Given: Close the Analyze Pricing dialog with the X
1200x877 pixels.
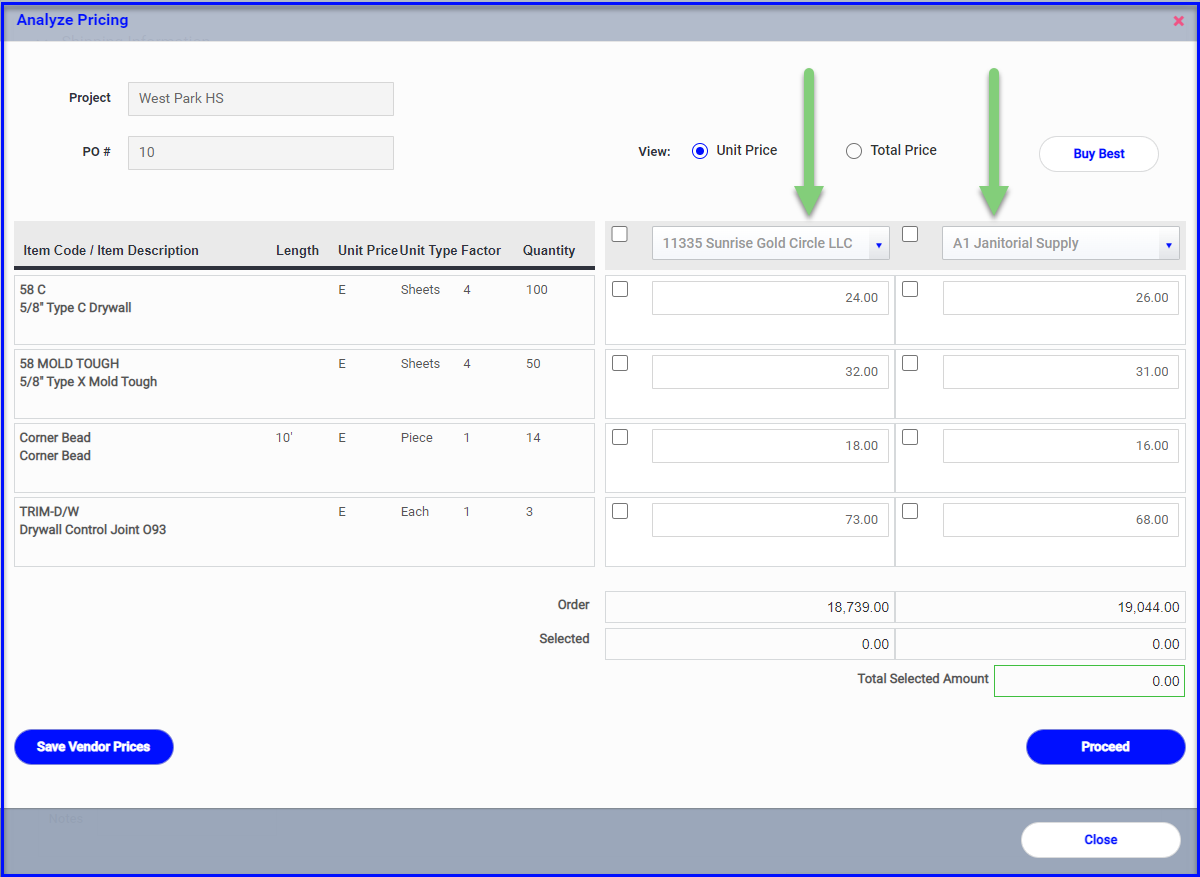Looking at the screenshot, I should pos(1179,20).
